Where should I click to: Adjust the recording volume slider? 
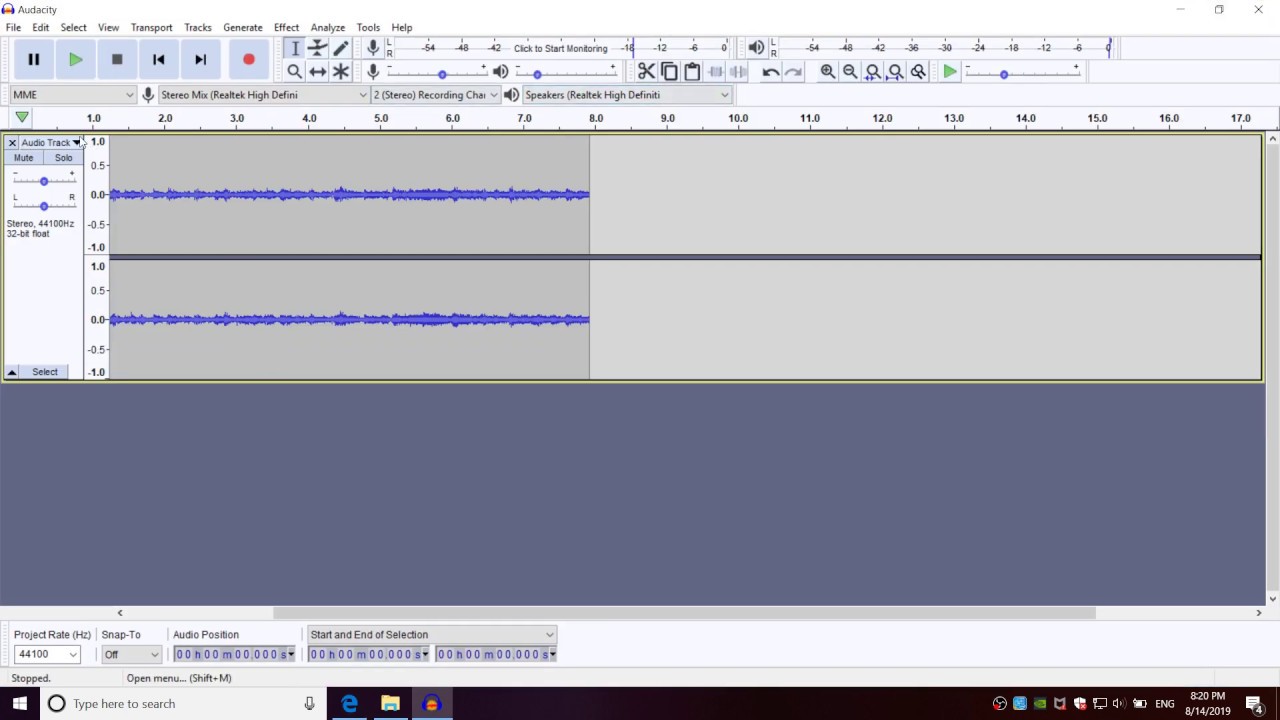437,72
